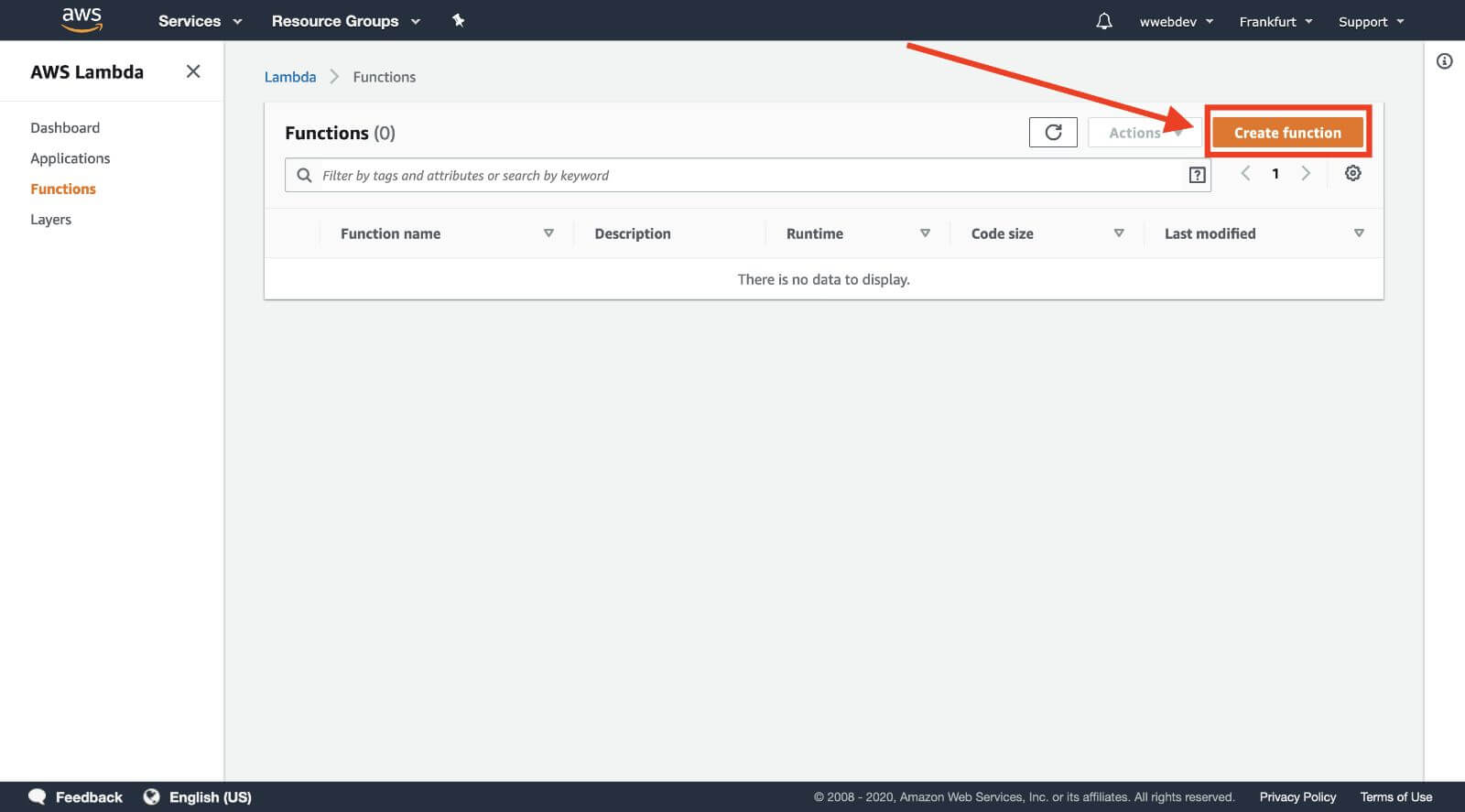Click the Description column header
This screenshot has width=1465, height=812.
pyautogui.click(x=633, y=233)
